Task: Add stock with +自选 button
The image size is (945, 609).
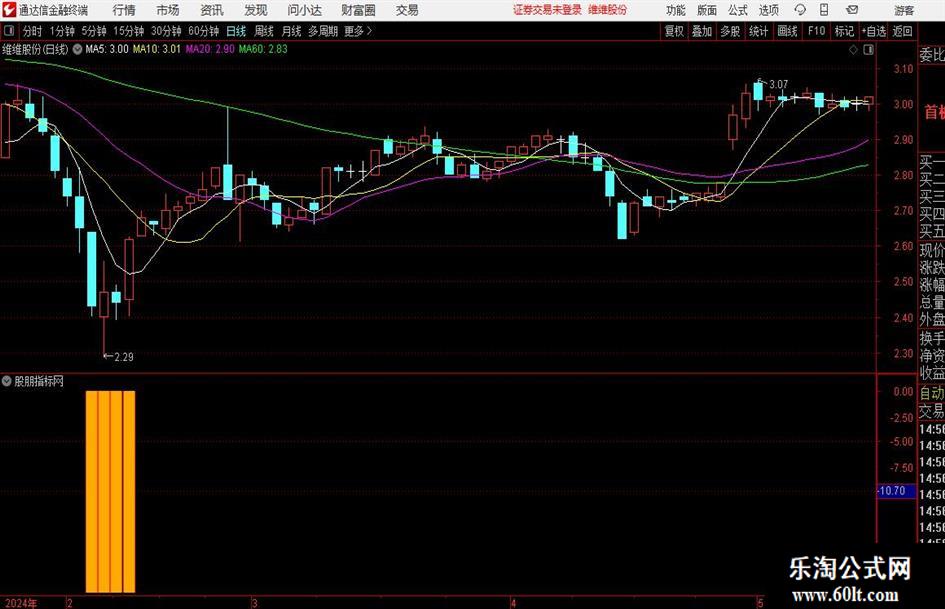Action: pos(873,31)
